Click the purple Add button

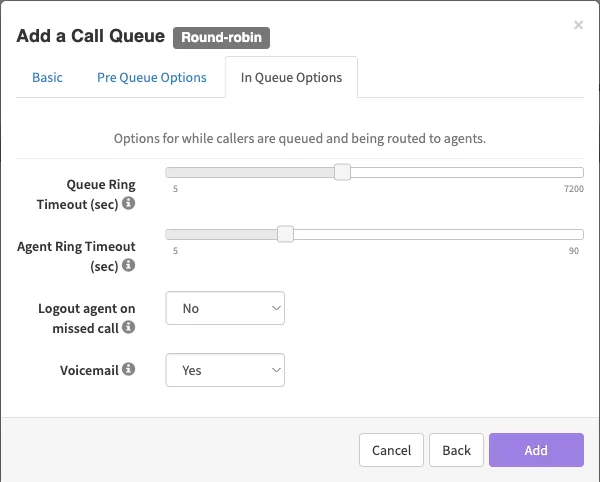536,450
